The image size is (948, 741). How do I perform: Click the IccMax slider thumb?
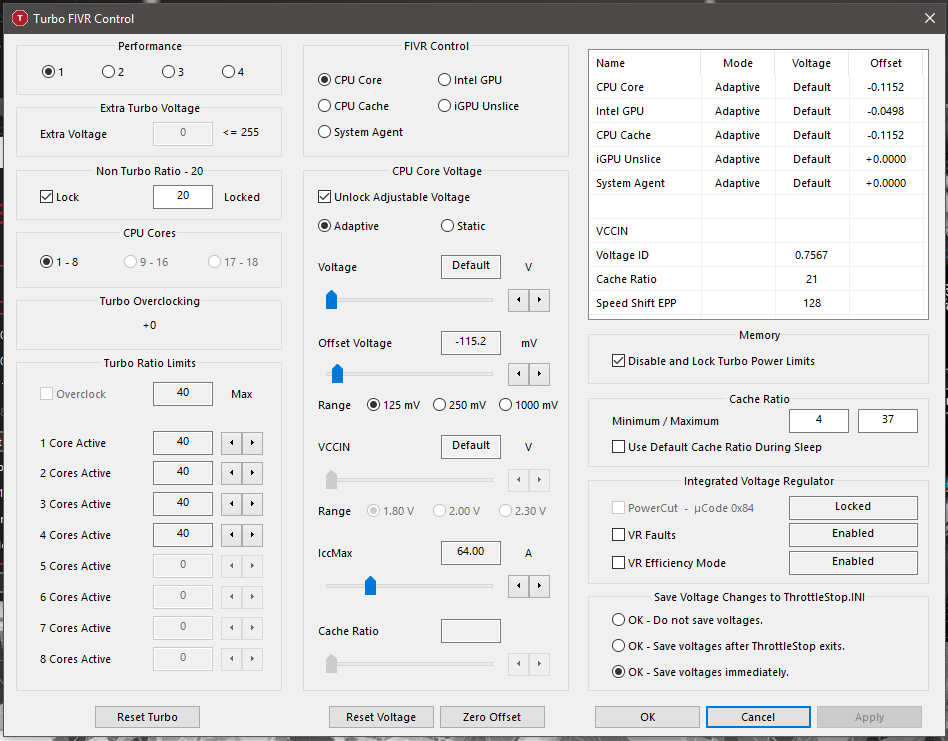[371, 585]
